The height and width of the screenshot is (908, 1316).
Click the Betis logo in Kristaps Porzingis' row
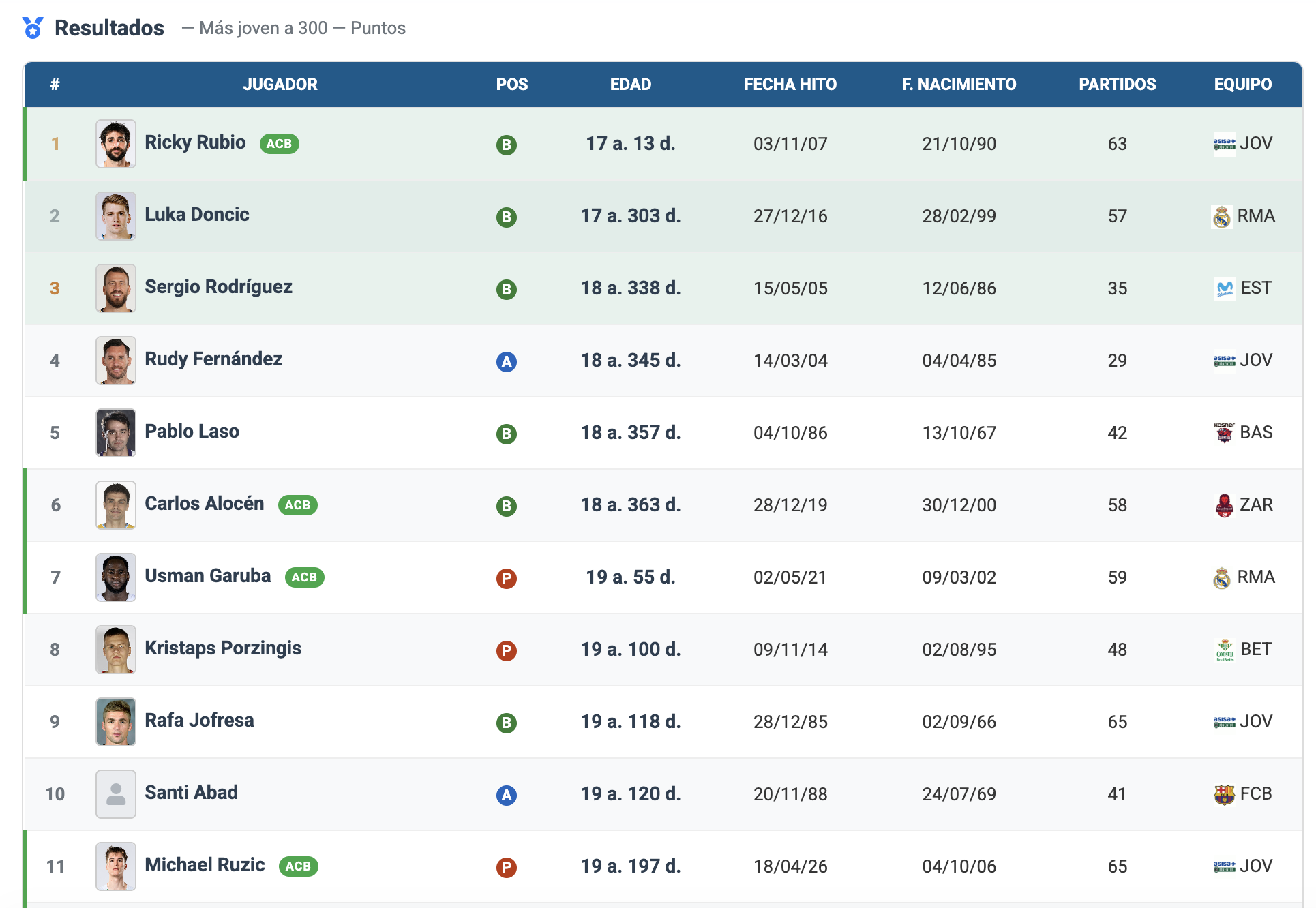point(1225,650)
